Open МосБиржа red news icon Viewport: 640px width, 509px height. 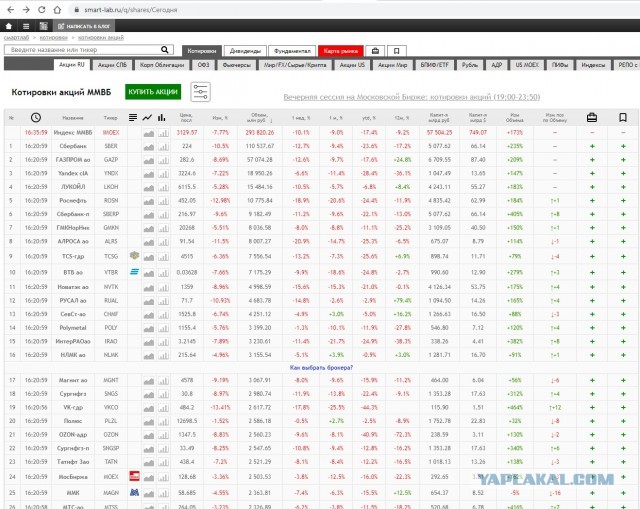[x=134, y=476]
